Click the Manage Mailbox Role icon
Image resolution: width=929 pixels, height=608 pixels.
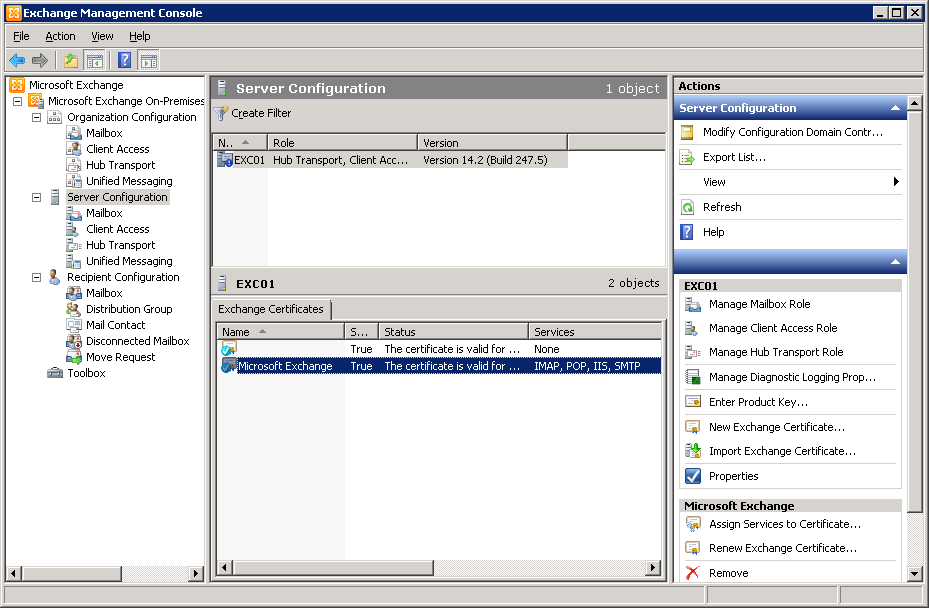coord(693,304)
